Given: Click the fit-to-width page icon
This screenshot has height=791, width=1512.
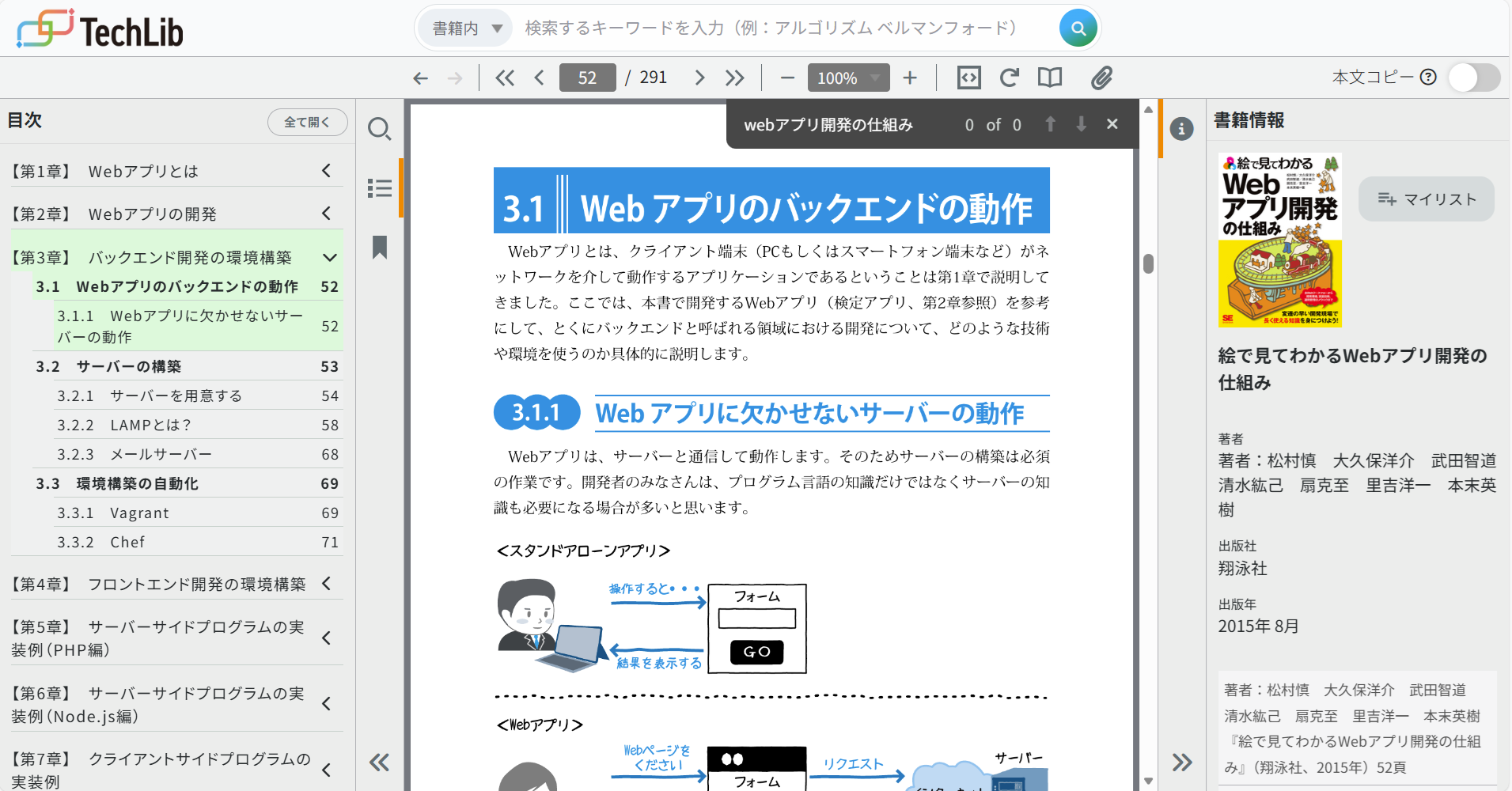Looking at the screenshot, I should click(969, 78).
